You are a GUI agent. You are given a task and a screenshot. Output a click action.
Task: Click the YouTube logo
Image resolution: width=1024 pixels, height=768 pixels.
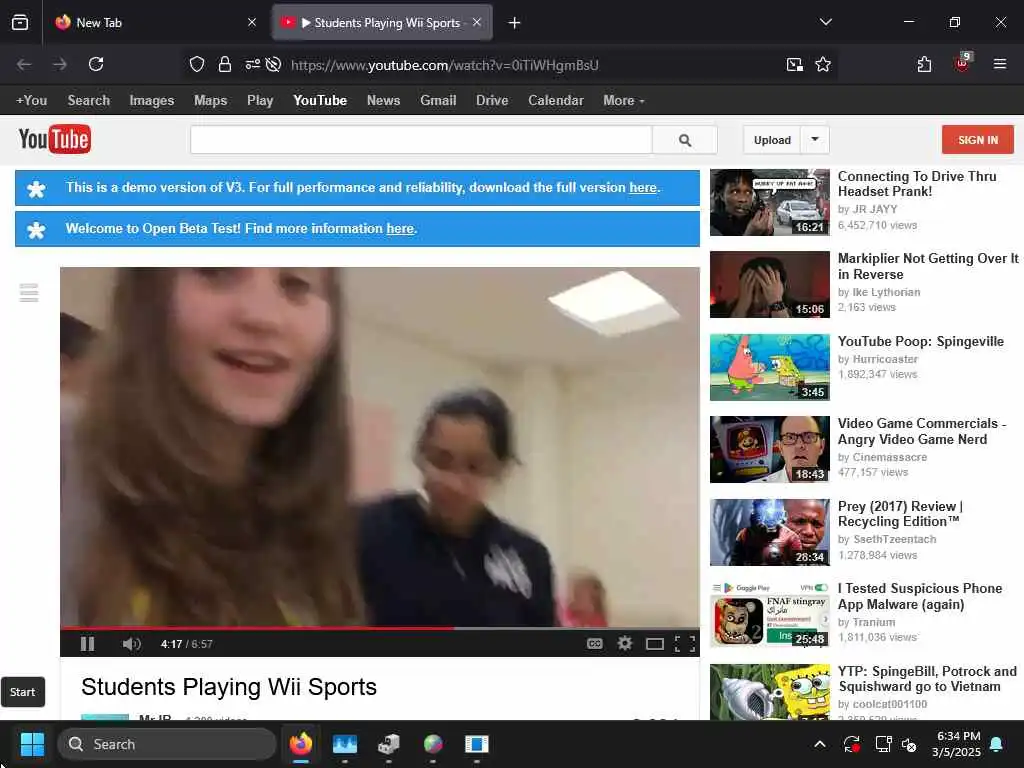(55, 139)
